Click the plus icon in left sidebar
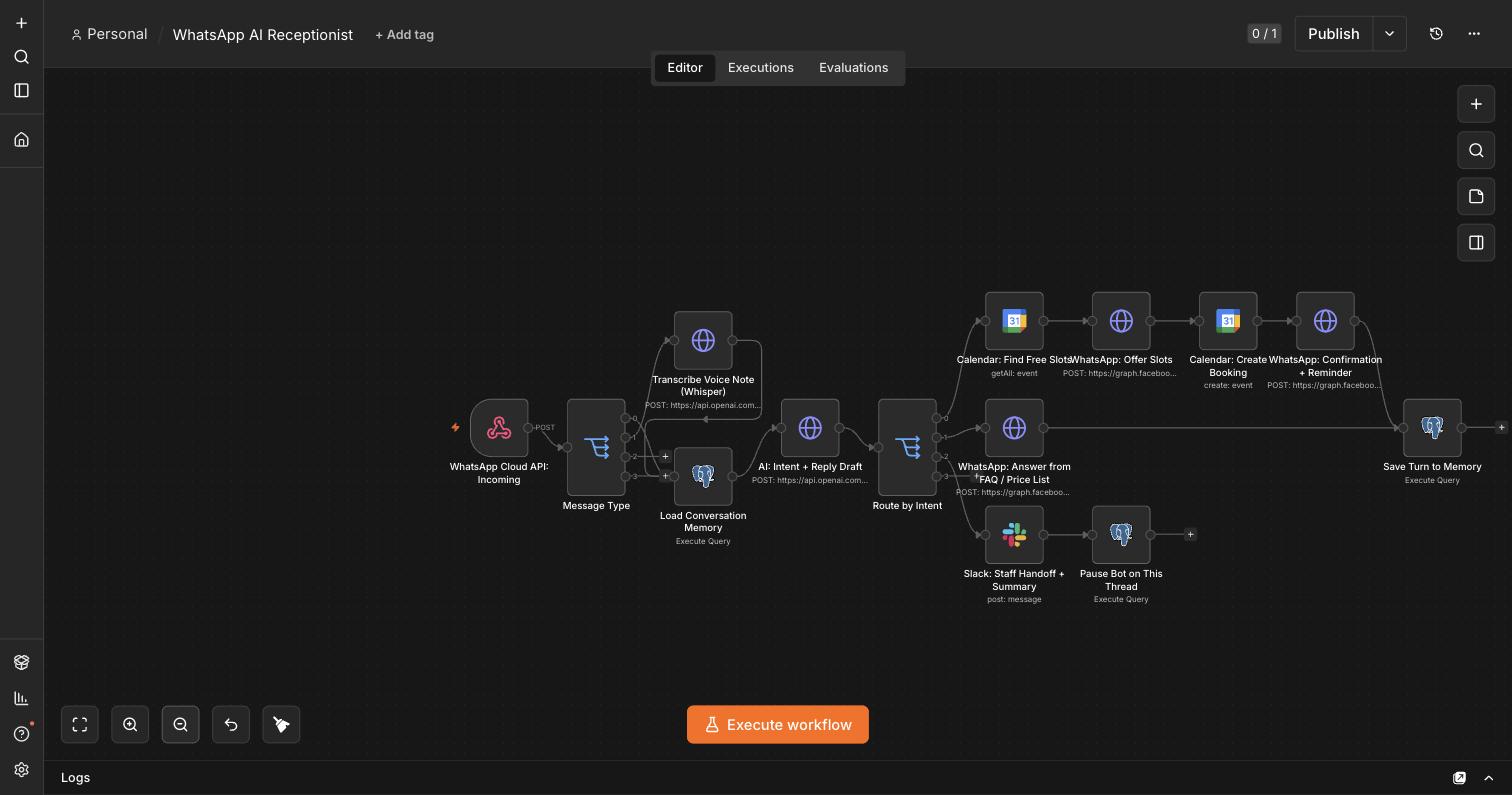The height and width of the screenshot is (795, 1512). tap(21, 23)
